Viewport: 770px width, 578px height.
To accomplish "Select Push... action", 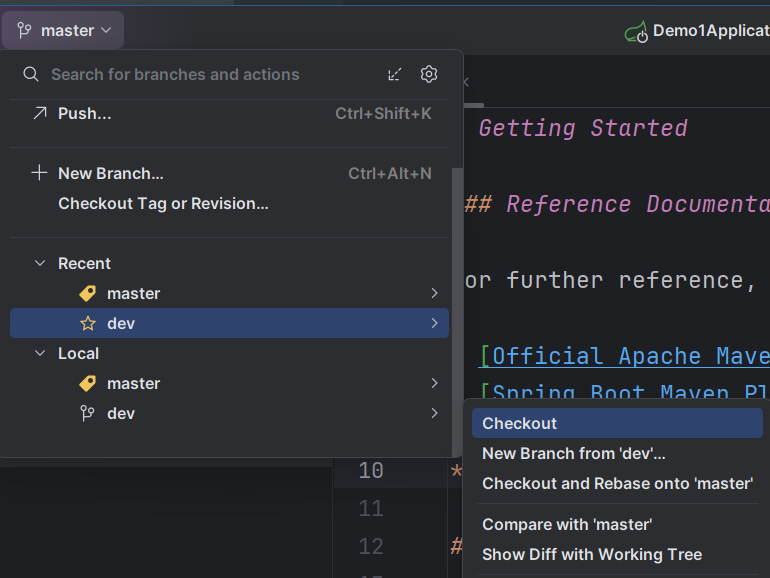I will [x=229, y=113].
